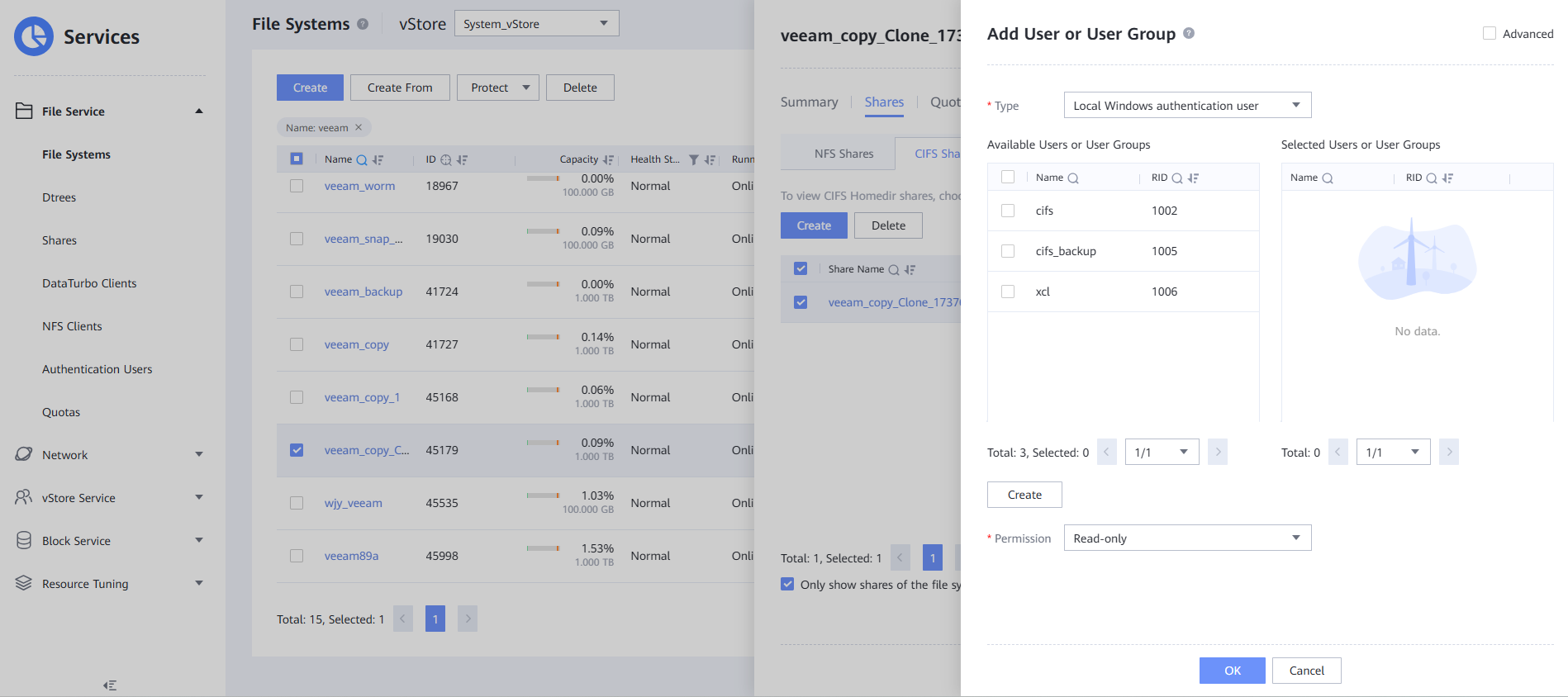Viewport: 1568px width, 697px height.
Task: Click the sort icon in Capacity column
Action: coord(609,160)
